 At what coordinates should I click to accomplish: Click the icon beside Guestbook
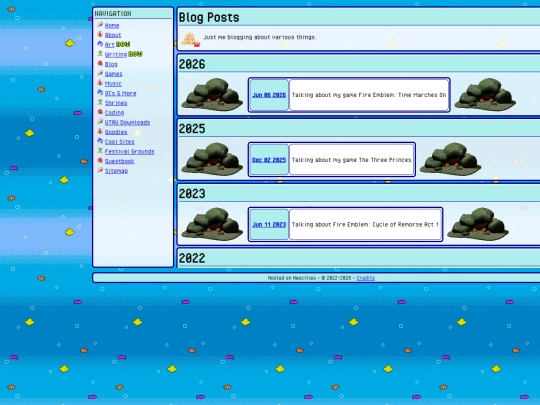(x=100, y=160)
